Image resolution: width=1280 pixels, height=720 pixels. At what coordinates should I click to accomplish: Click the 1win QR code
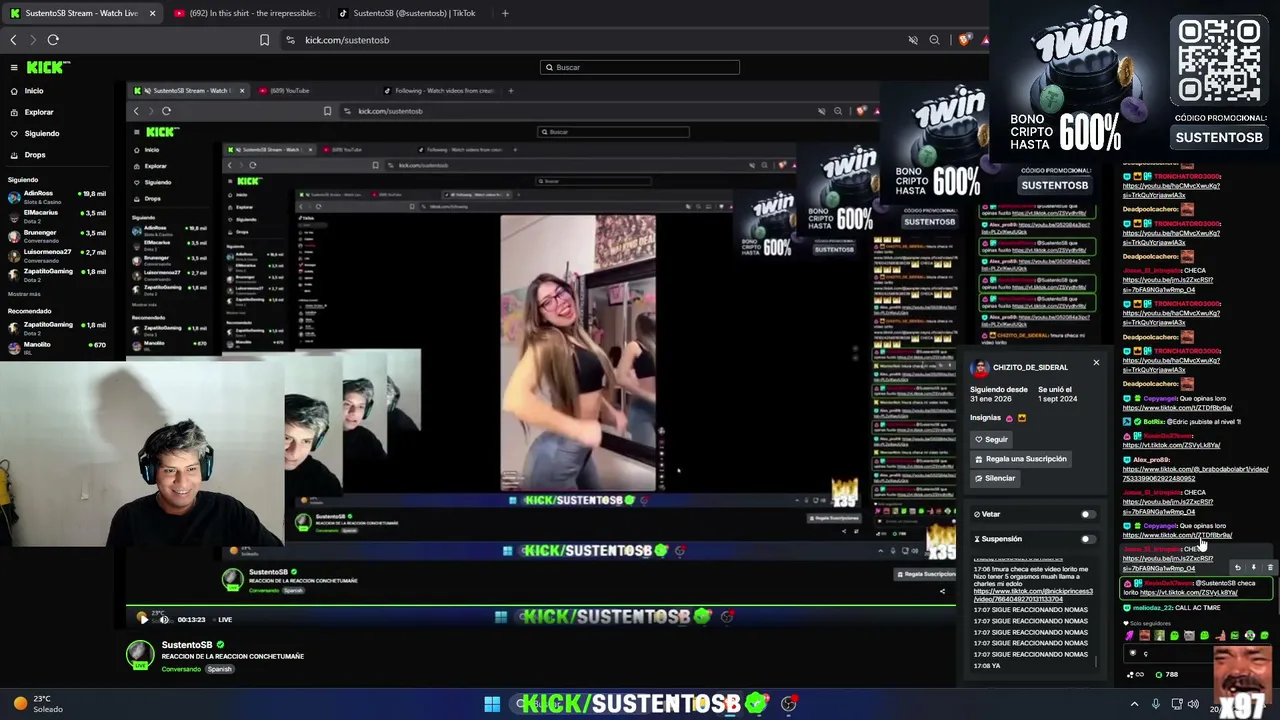click(1220, 59)
